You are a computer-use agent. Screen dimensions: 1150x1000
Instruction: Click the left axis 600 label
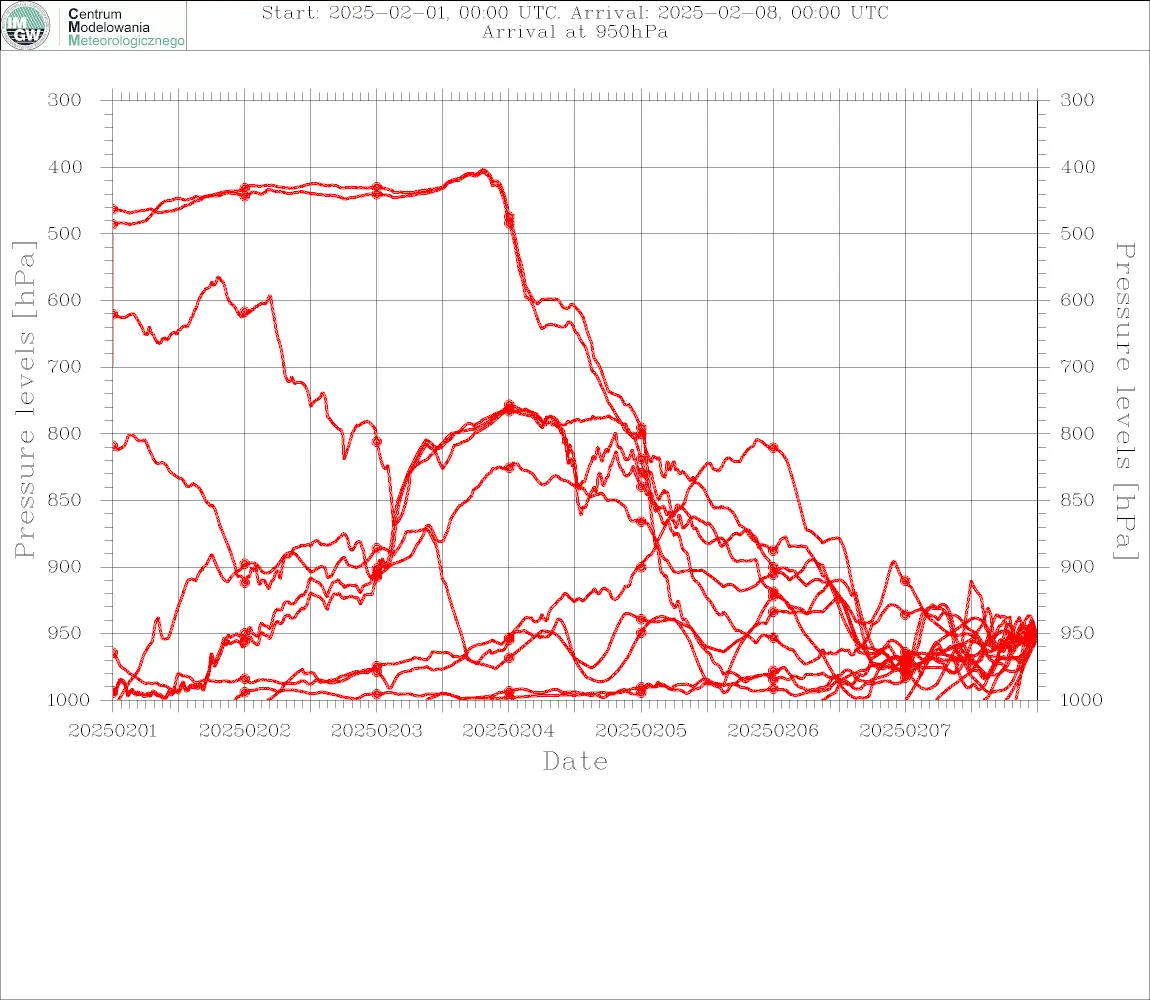[65, 300]
